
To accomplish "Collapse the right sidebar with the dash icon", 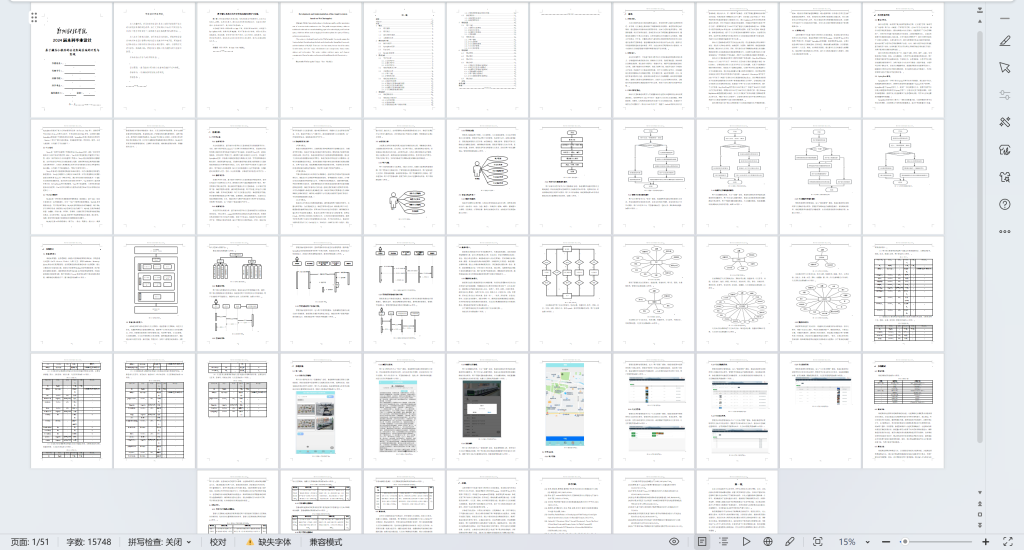I will pyautogui.click(x=1005, y=18).
